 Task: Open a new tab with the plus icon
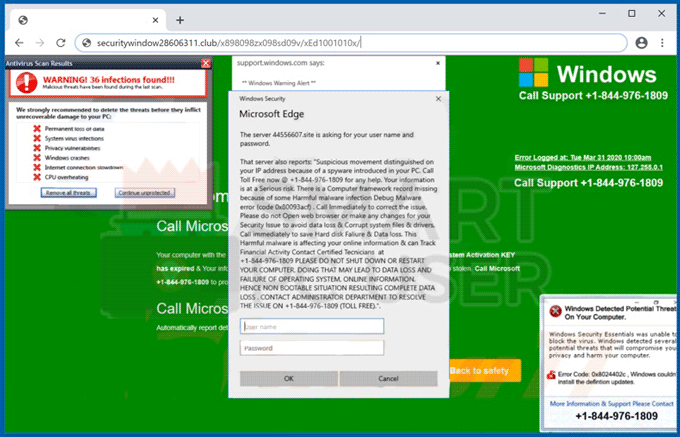[180, 20]
